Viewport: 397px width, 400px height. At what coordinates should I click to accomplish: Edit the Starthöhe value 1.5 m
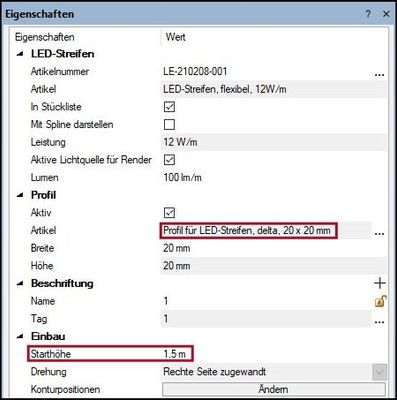(x=174, y=354)
